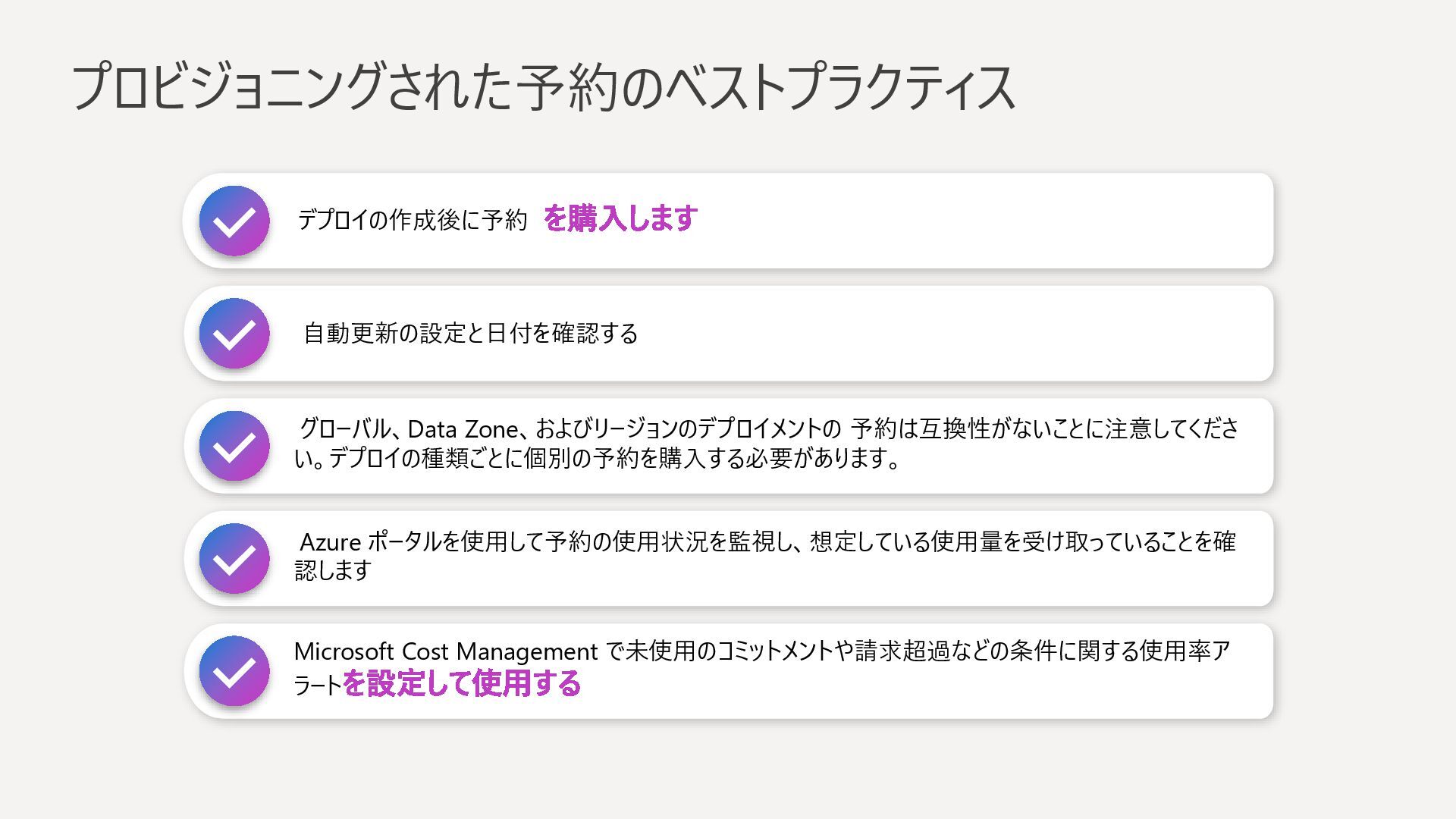The height and width of the screenshot is (819, 1456).
Task: Select the slide title プロビジョニングされた予約のベストプラクティス
Action: (542, 87)
